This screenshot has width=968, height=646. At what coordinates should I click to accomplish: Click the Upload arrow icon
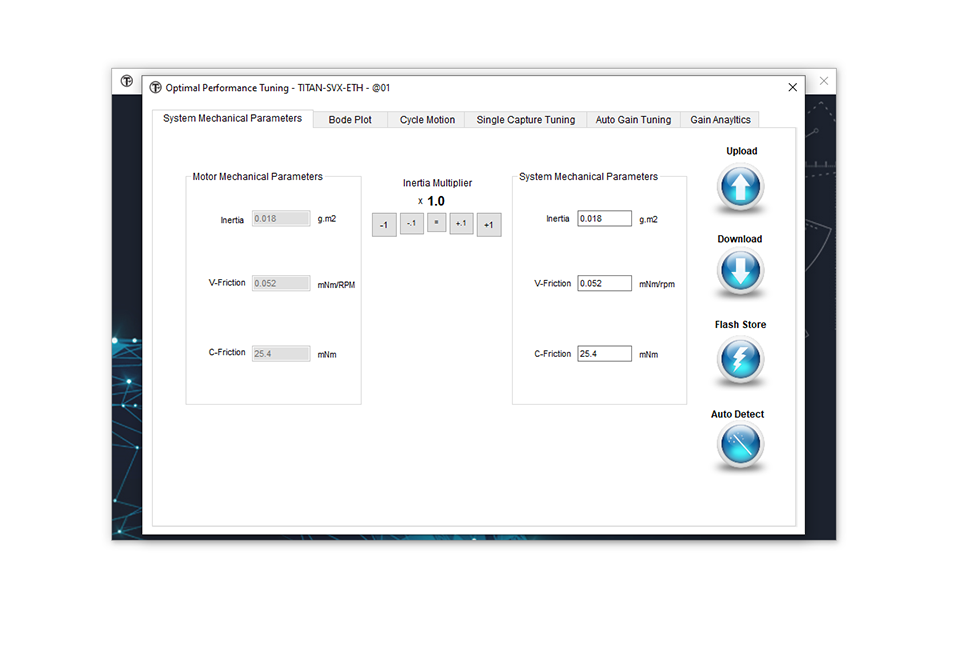point(740,187)
